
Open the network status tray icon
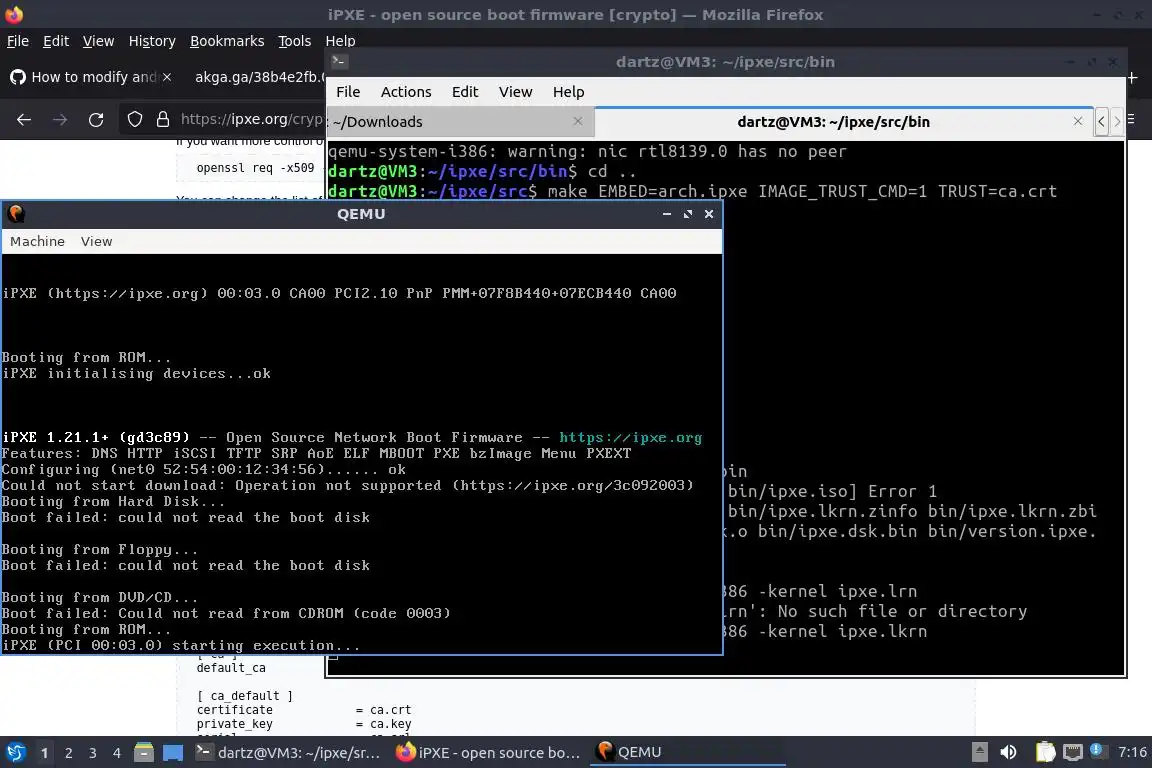[x=1073, y=752]
